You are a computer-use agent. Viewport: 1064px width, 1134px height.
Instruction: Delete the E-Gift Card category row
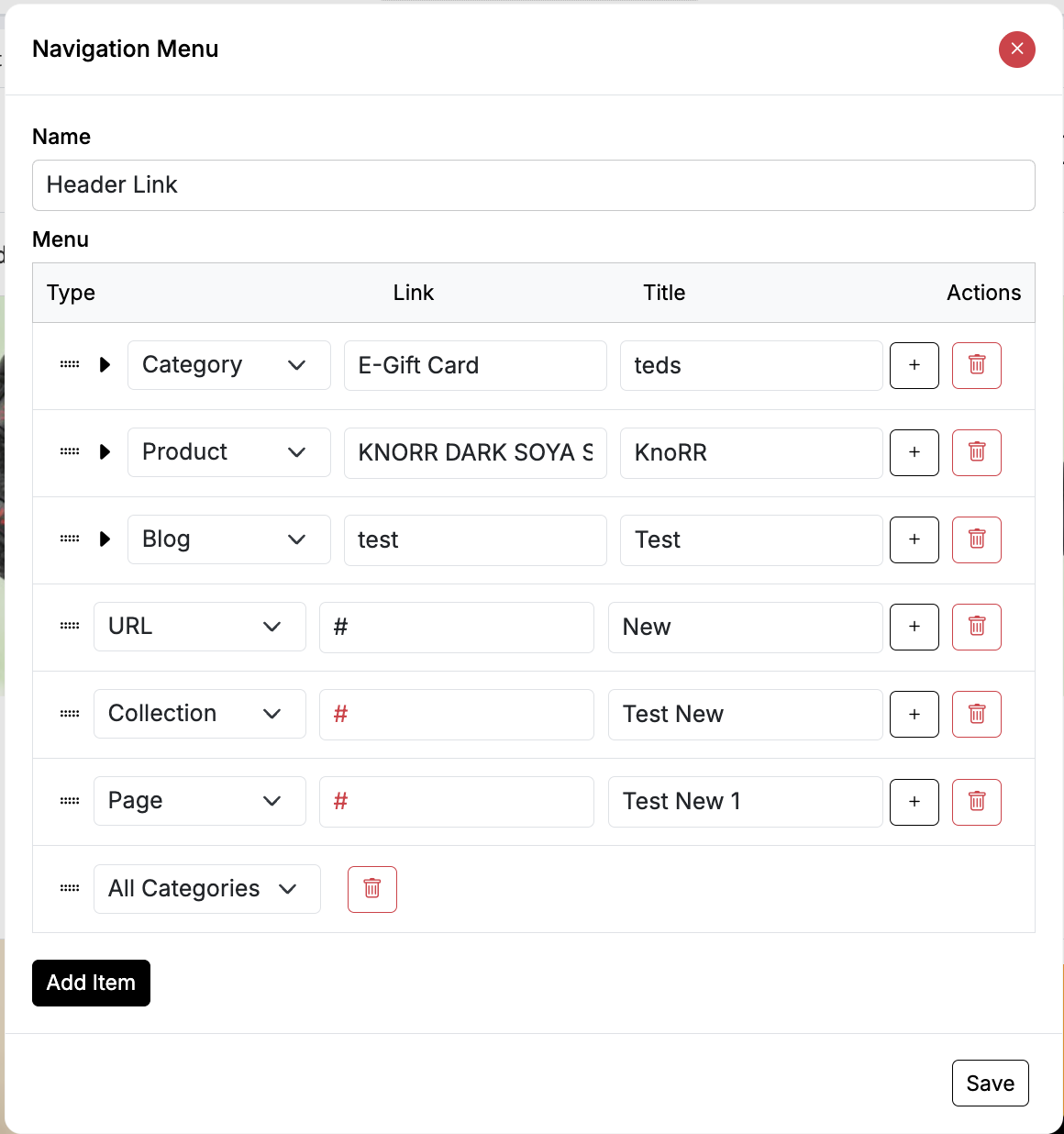click(x=976, y=365)
